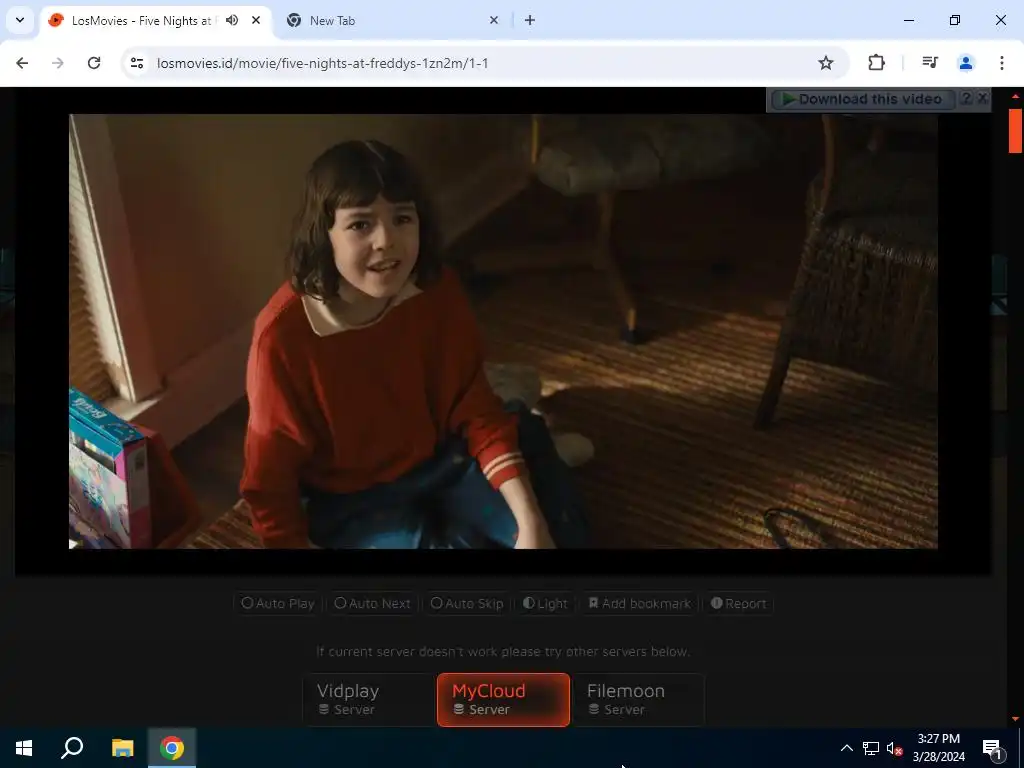Select the Filemoon server

(x=639, y=699)
